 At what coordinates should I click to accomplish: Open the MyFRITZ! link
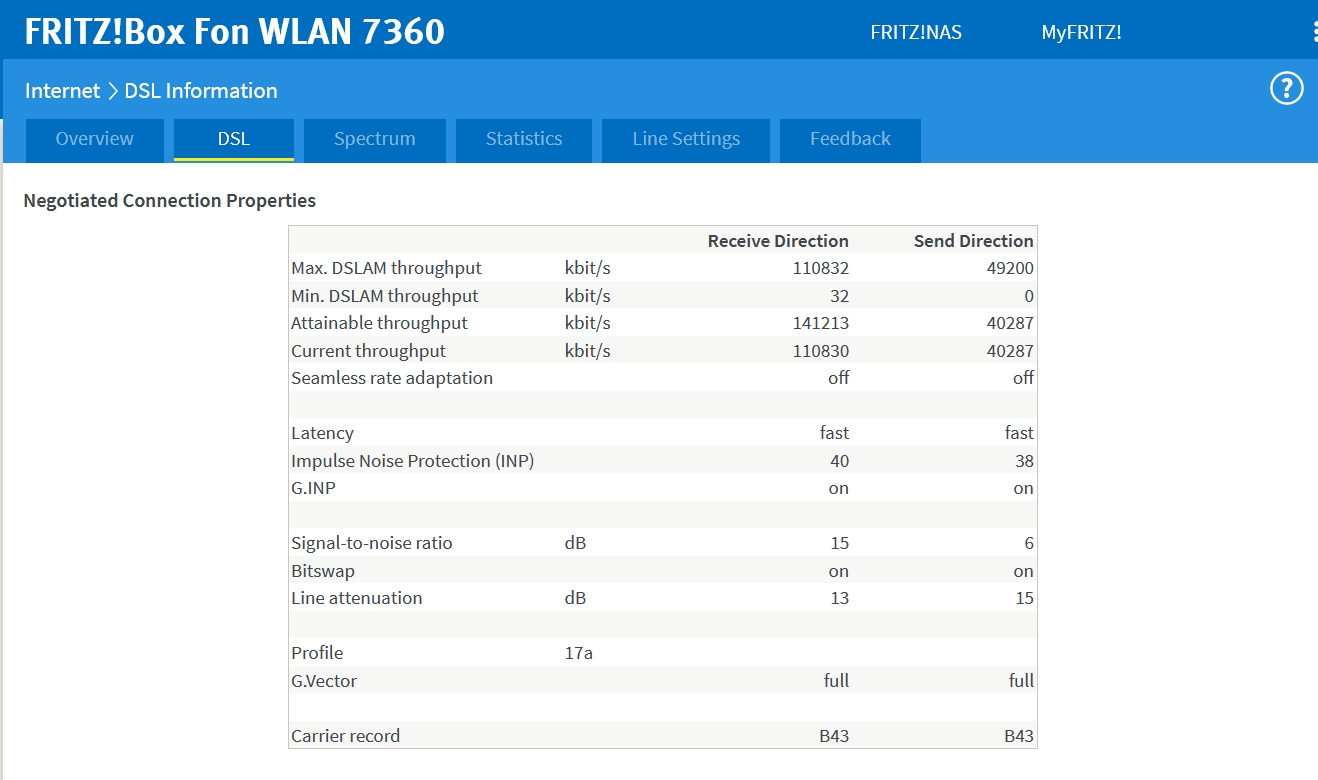(1080, 32)
